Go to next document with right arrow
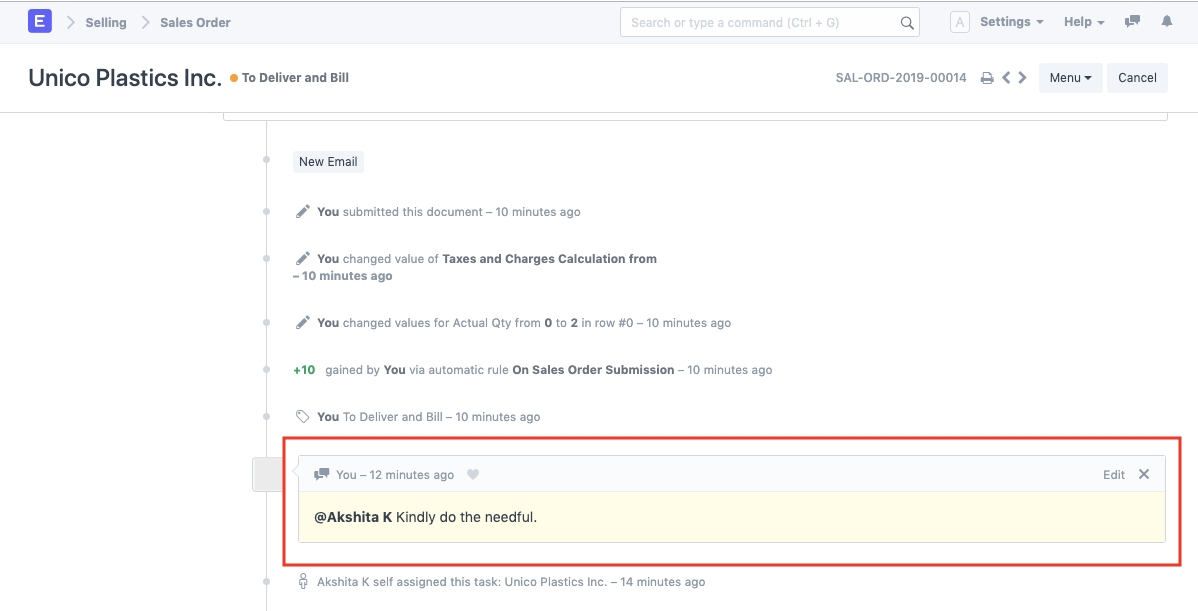The height and width of the screenshot is (611, 1198). click(1022, 78)
